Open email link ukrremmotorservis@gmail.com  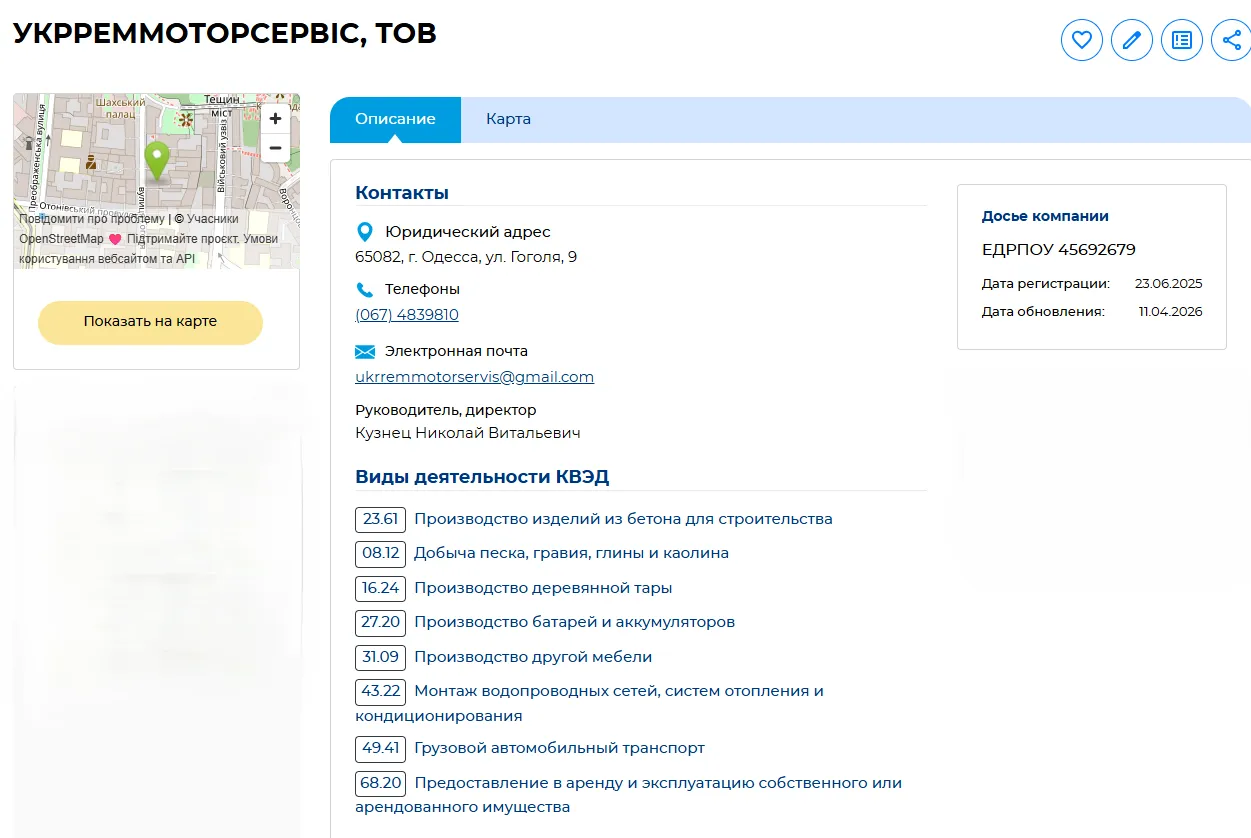coord(475,377)
